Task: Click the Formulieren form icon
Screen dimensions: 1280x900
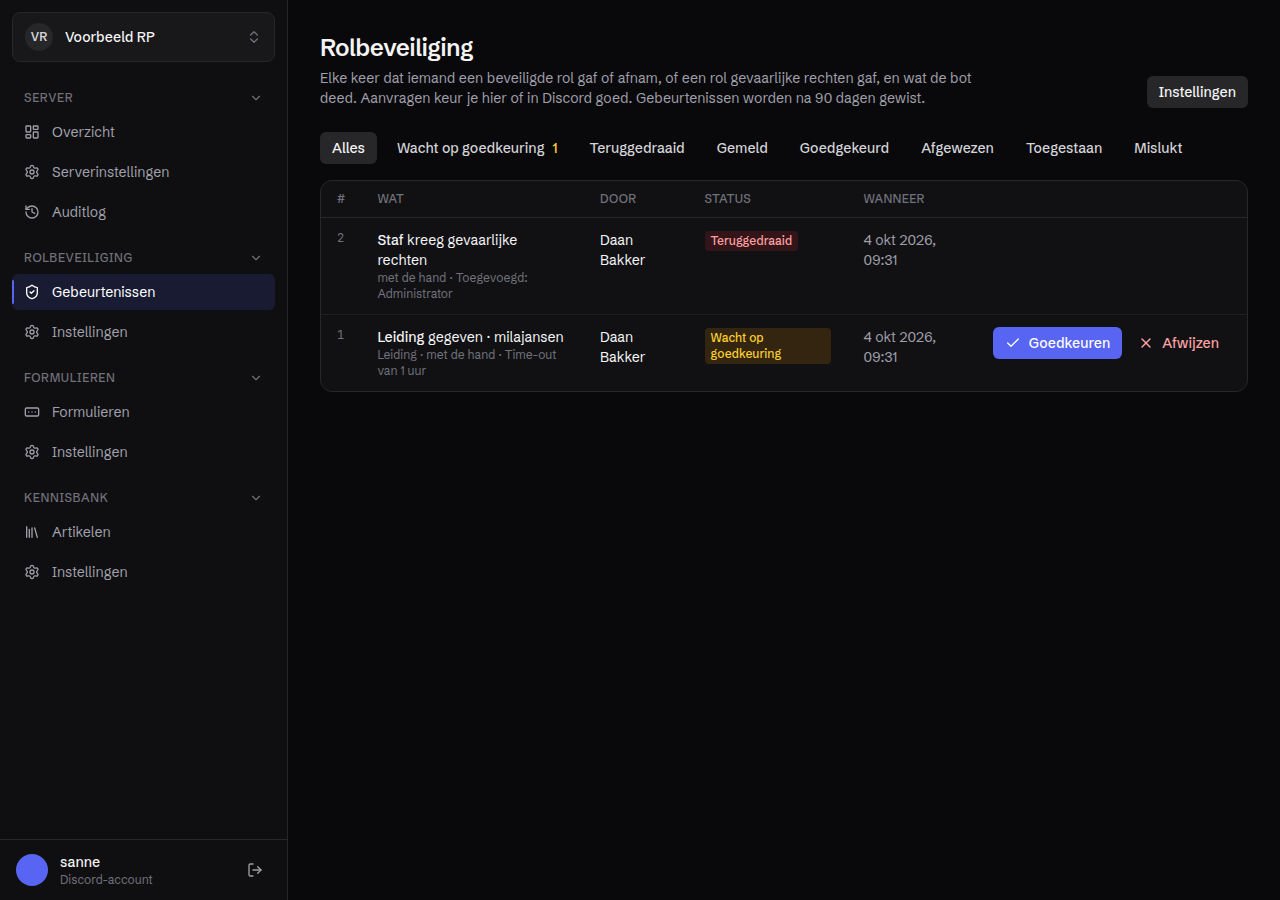Action: pos(32,412)
